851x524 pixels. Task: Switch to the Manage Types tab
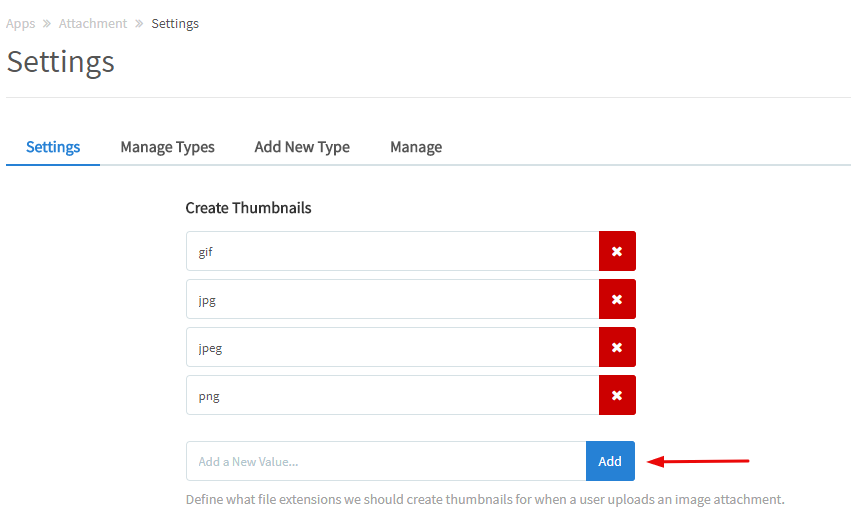point(167,146)
